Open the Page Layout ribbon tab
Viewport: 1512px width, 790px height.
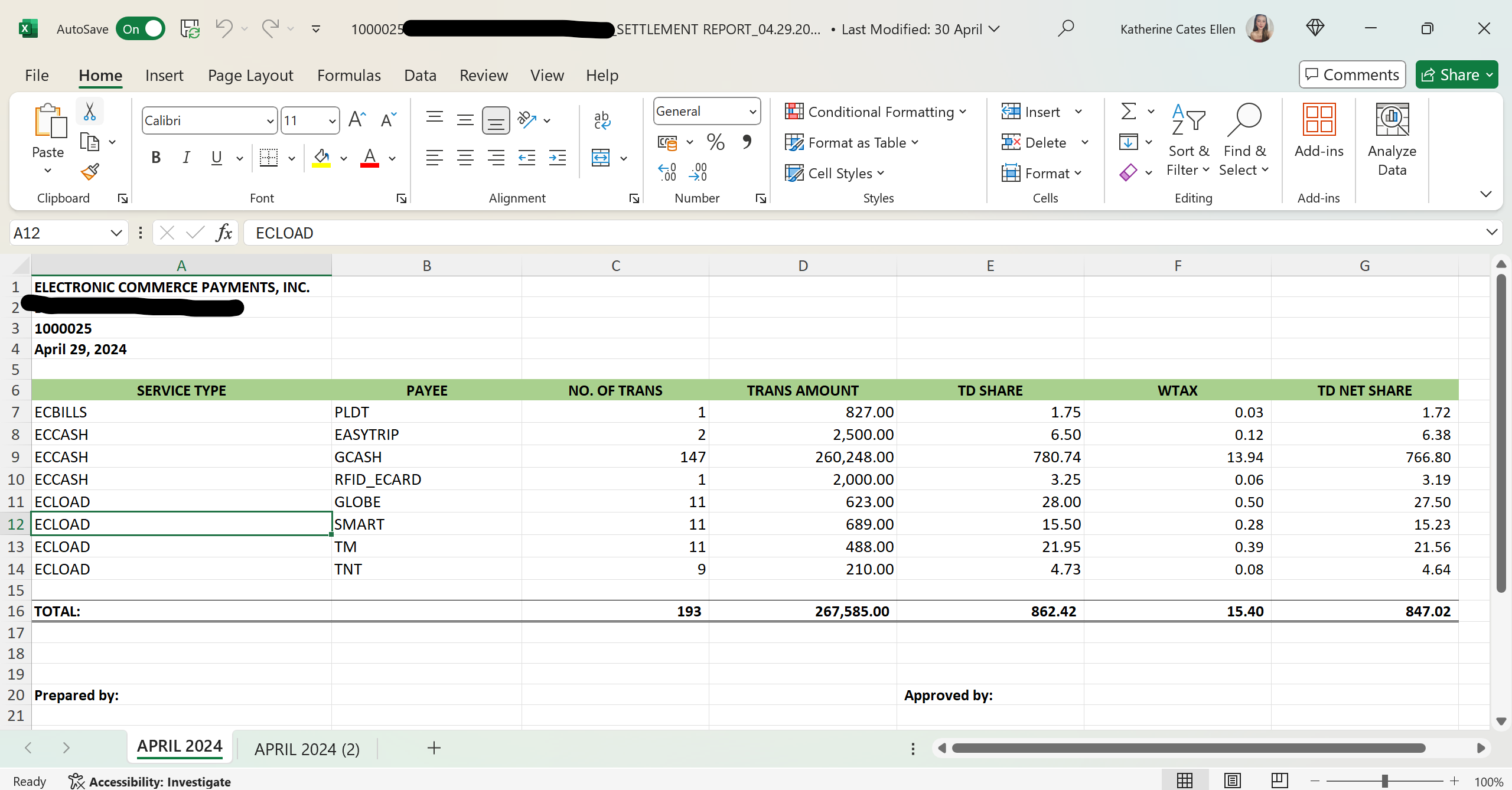coord(250,76)
